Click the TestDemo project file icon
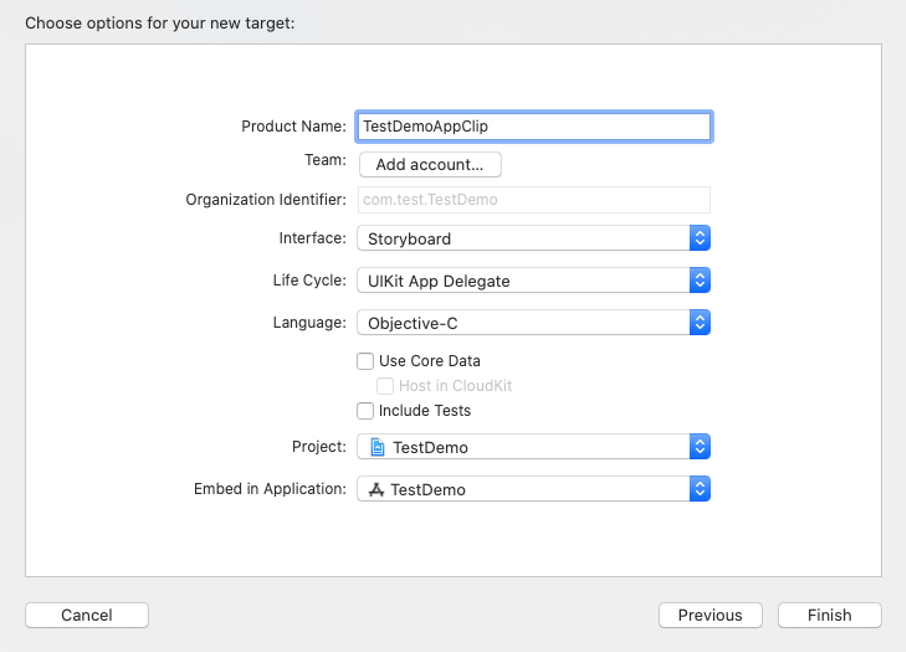The width and height of the screenshot is (906, 652). (377, 447)
